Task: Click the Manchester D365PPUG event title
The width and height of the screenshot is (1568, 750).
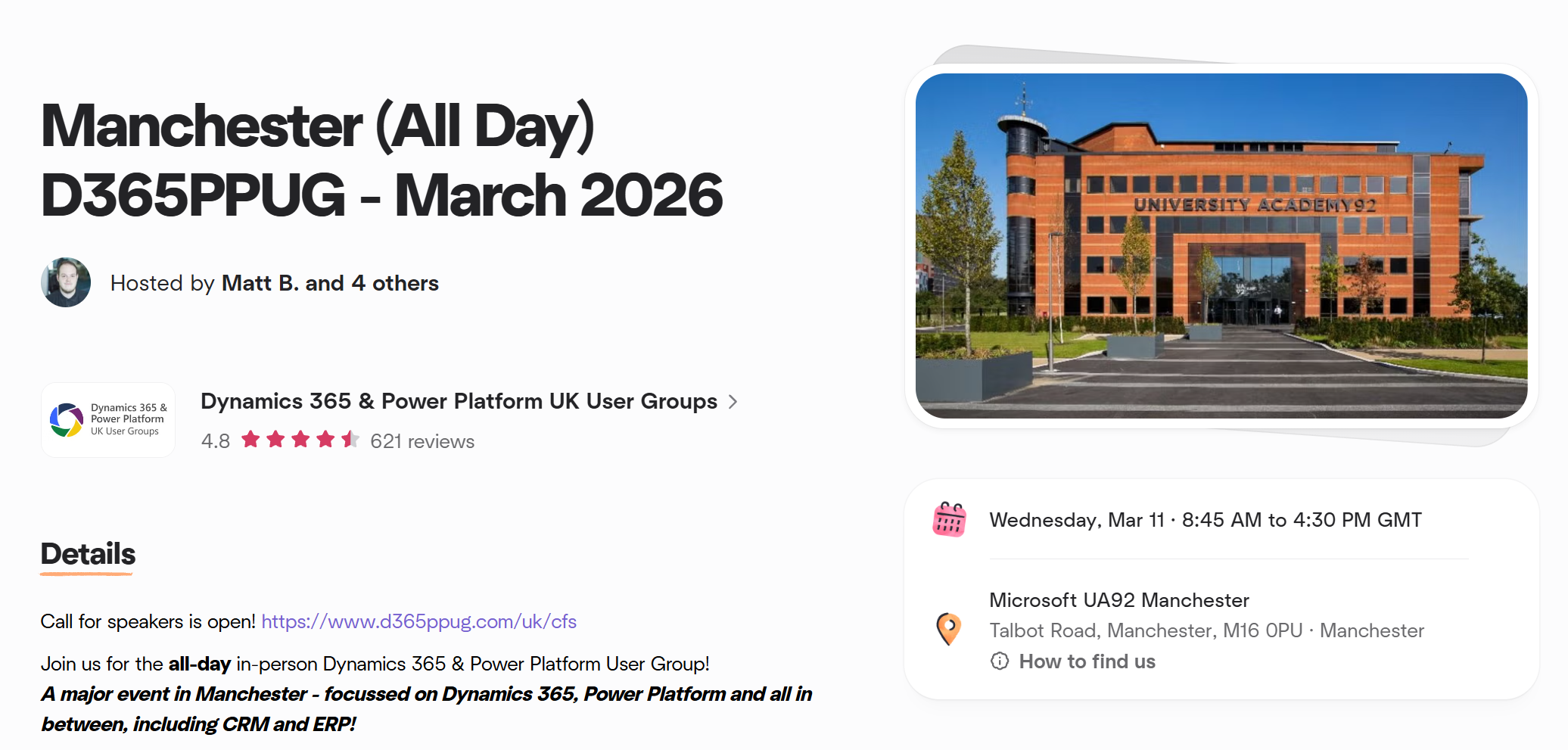Action: (381, 160)
